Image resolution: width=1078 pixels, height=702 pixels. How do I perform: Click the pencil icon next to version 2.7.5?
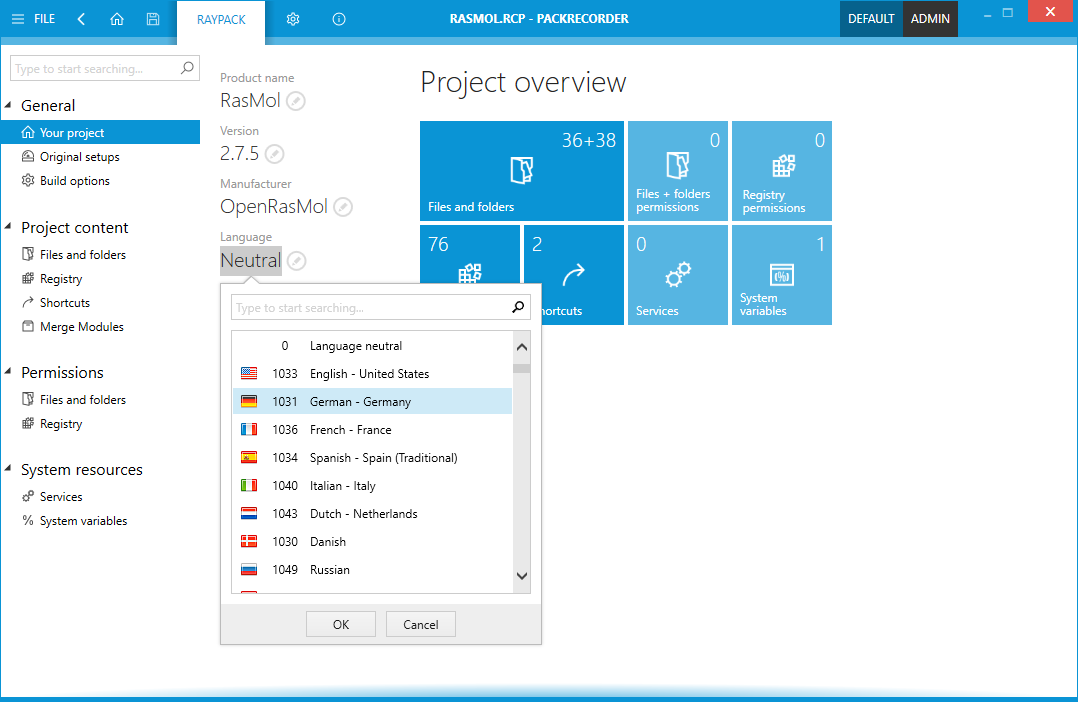click(x=274, y=154)
